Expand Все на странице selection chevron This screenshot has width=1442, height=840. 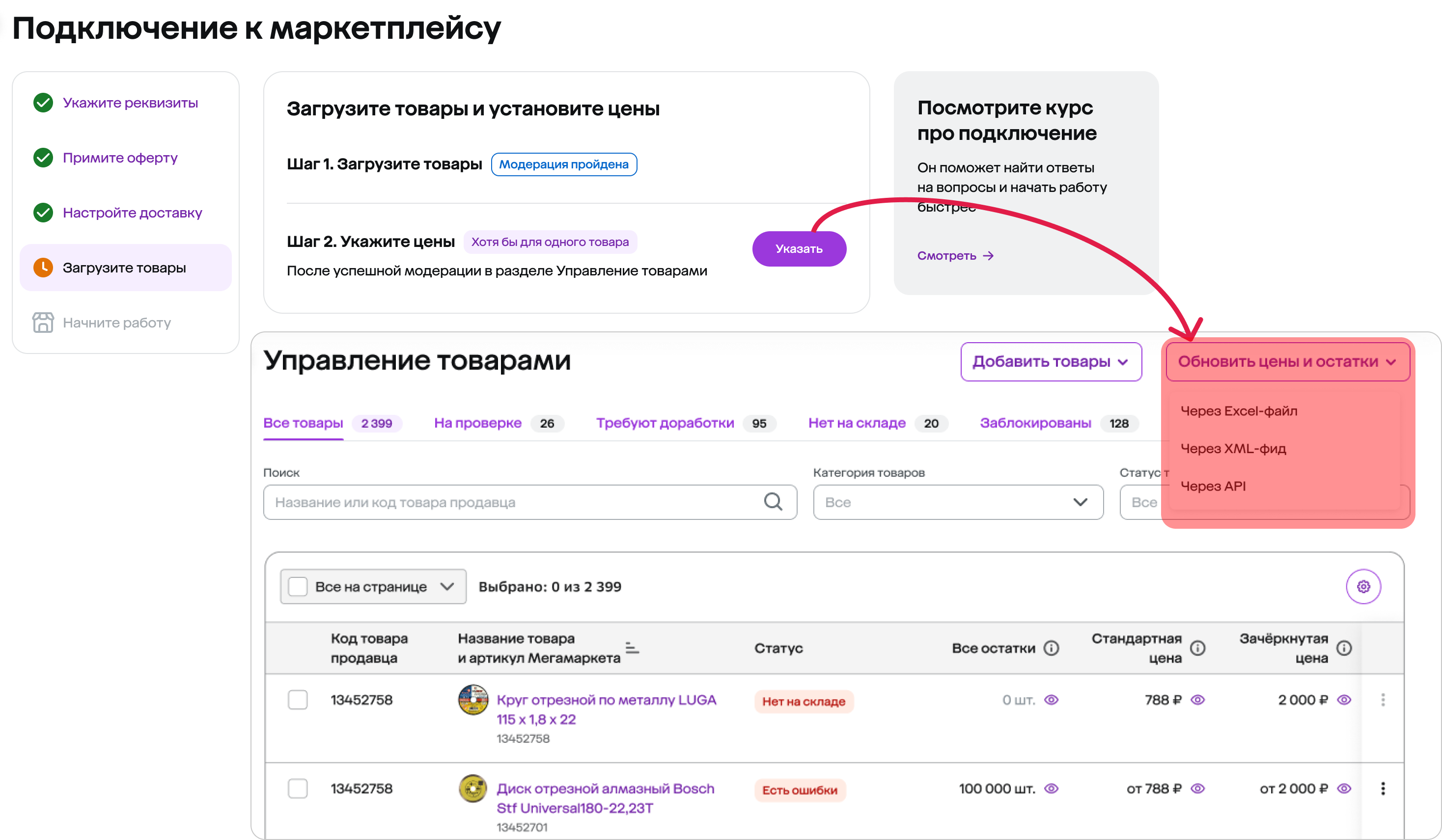click(x=447, y=587)
